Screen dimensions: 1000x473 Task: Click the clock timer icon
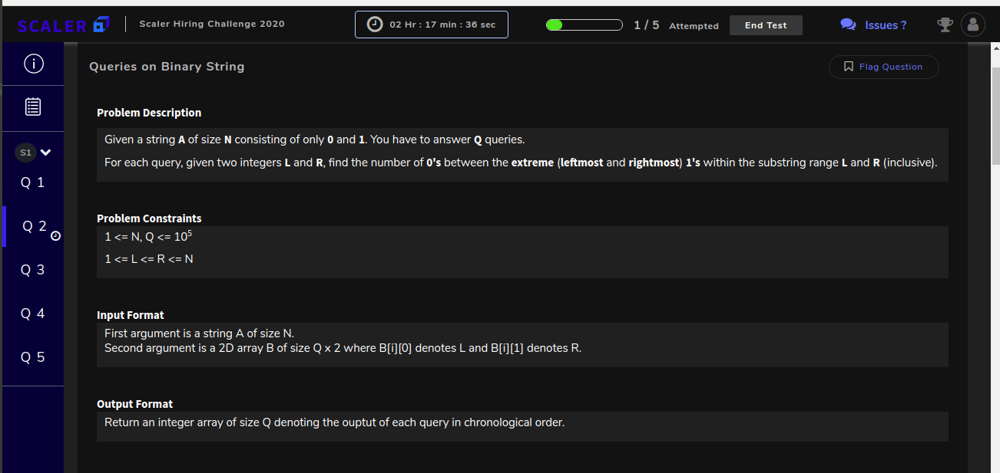[x=376, y=25]
